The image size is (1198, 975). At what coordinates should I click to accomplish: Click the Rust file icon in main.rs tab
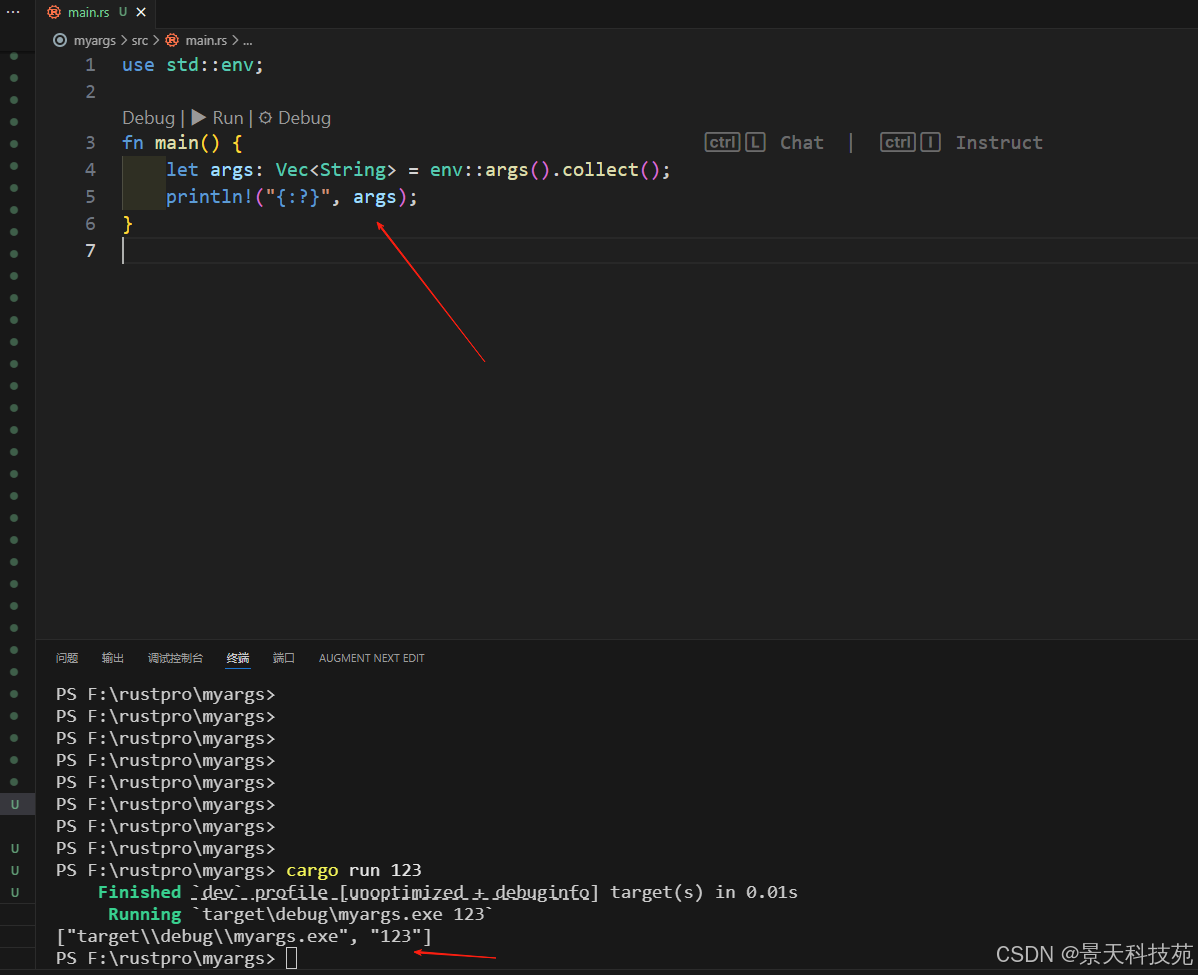coord(53,12)
